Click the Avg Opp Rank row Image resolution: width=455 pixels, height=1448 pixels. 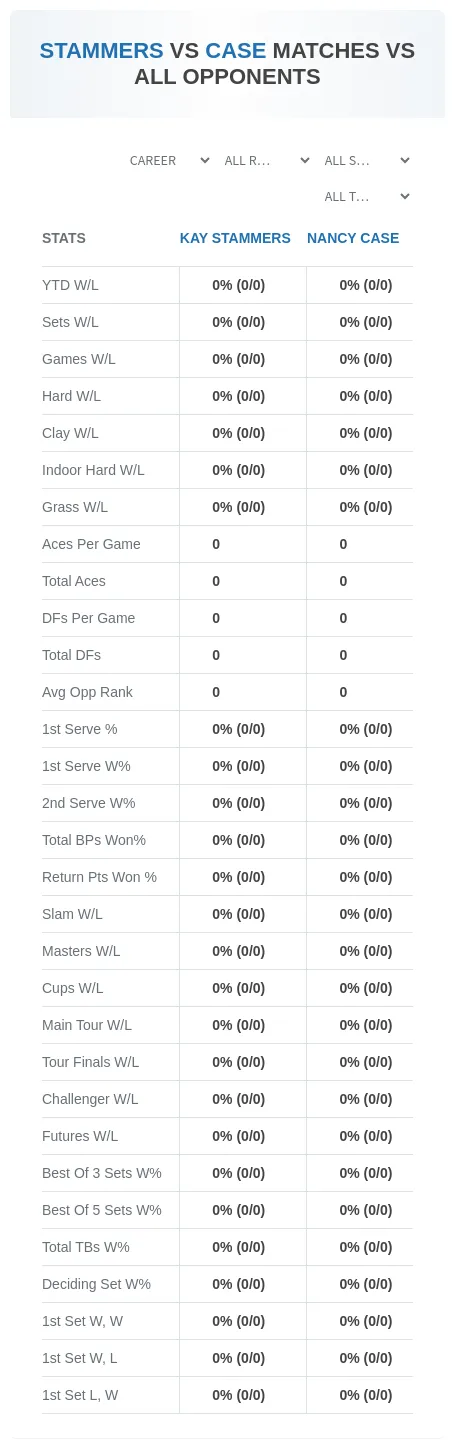coord(227,692)
